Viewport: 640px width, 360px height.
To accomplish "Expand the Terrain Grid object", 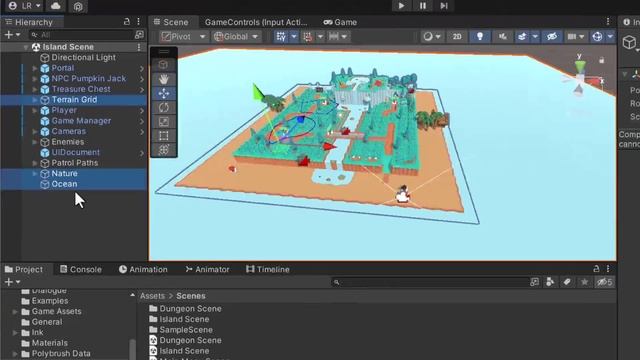I will (35, 100).
